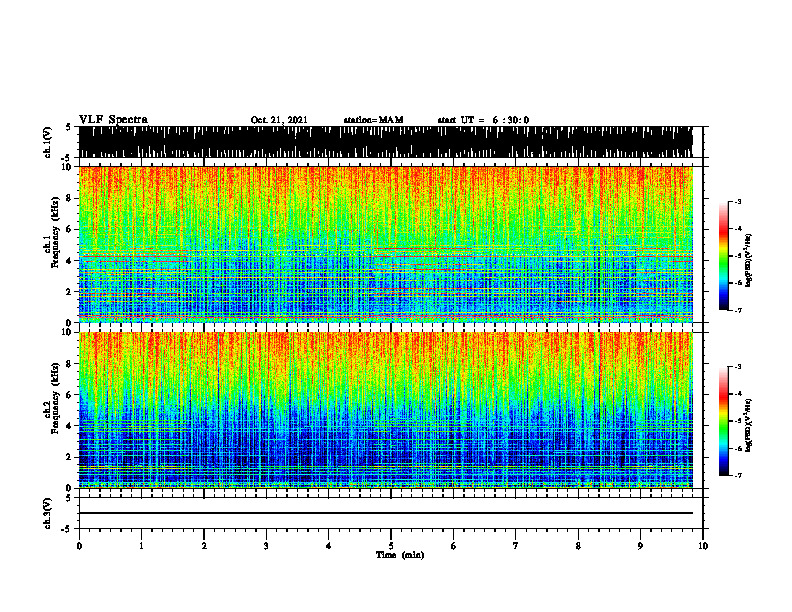Click the time axis tick label "8"
This screenshot has width=792, height=612.
[x=578, y=546]
